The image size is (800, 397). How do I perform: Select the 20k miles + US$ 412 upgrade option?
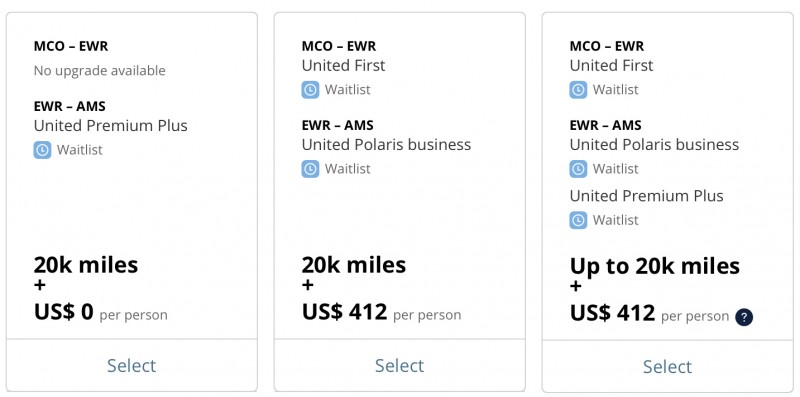pyautogui.click(x=399, y=365)
